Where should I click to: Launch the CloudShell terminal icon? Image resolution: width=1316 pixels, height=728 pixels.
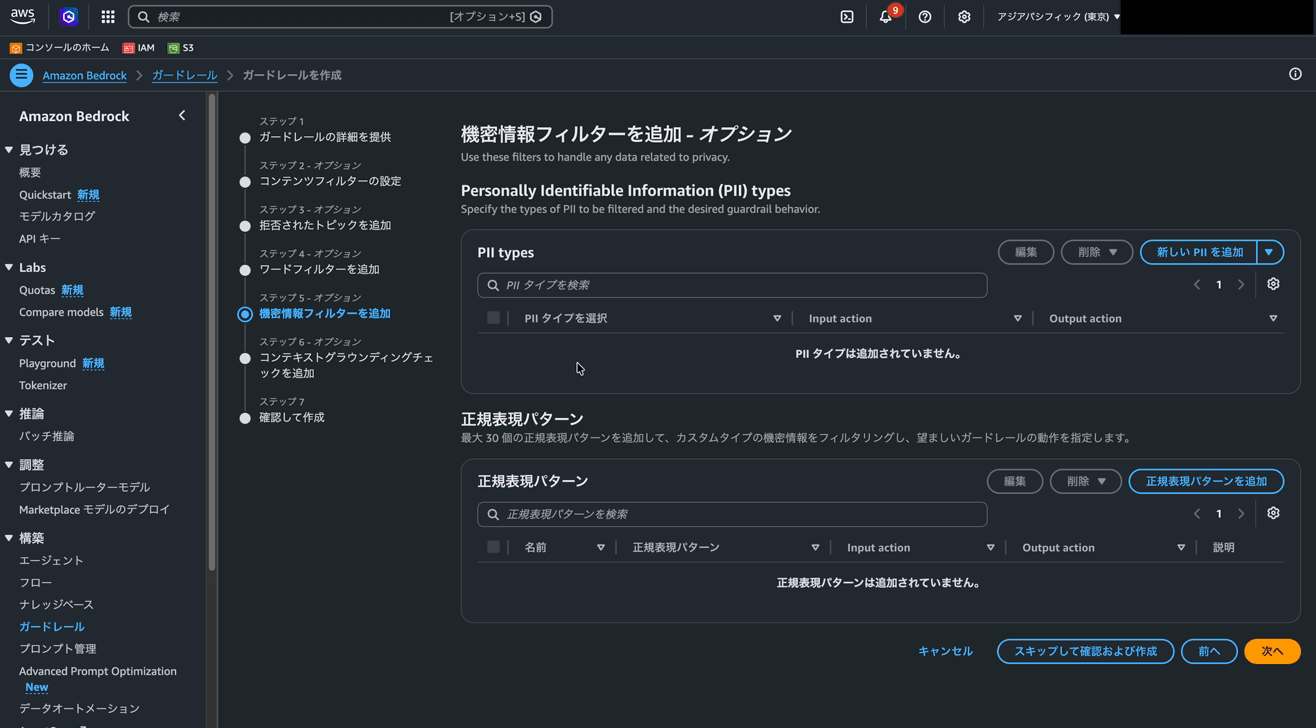(847, 16)
